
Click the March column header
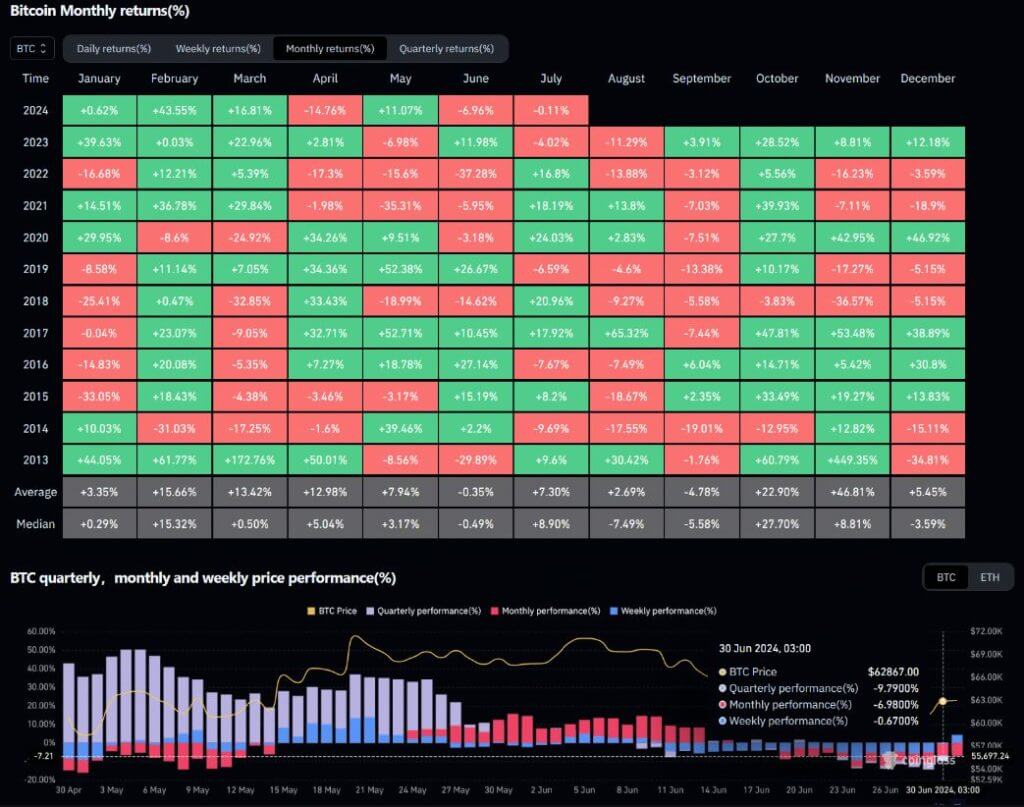(x=249, y=78)
